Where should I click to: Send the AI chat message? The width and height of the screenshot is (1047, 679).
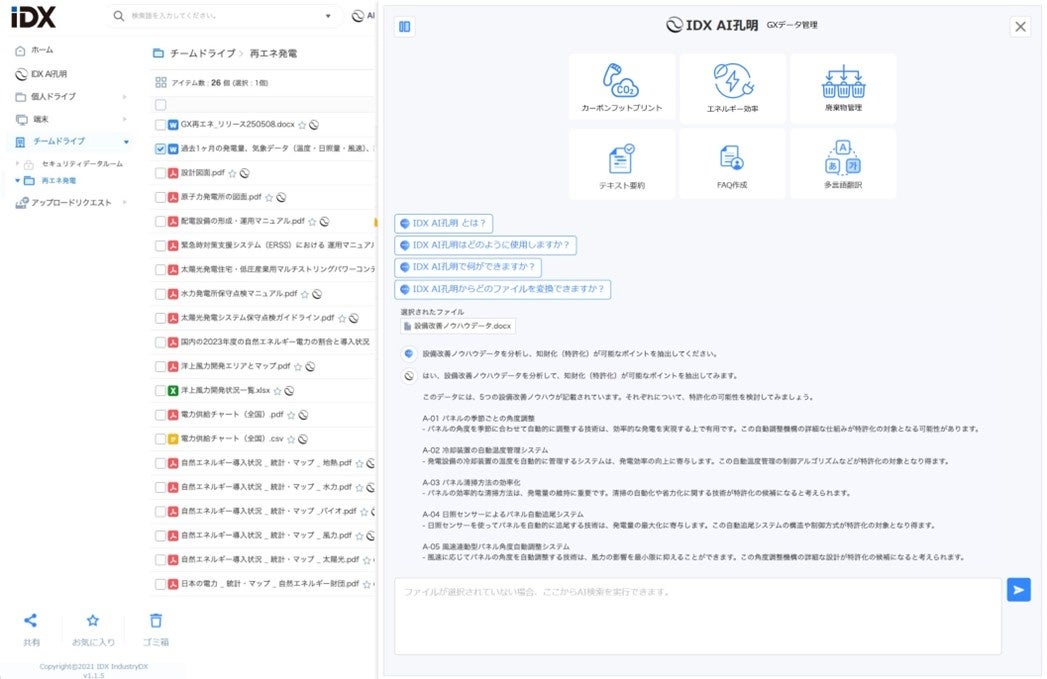(1018, 590)
